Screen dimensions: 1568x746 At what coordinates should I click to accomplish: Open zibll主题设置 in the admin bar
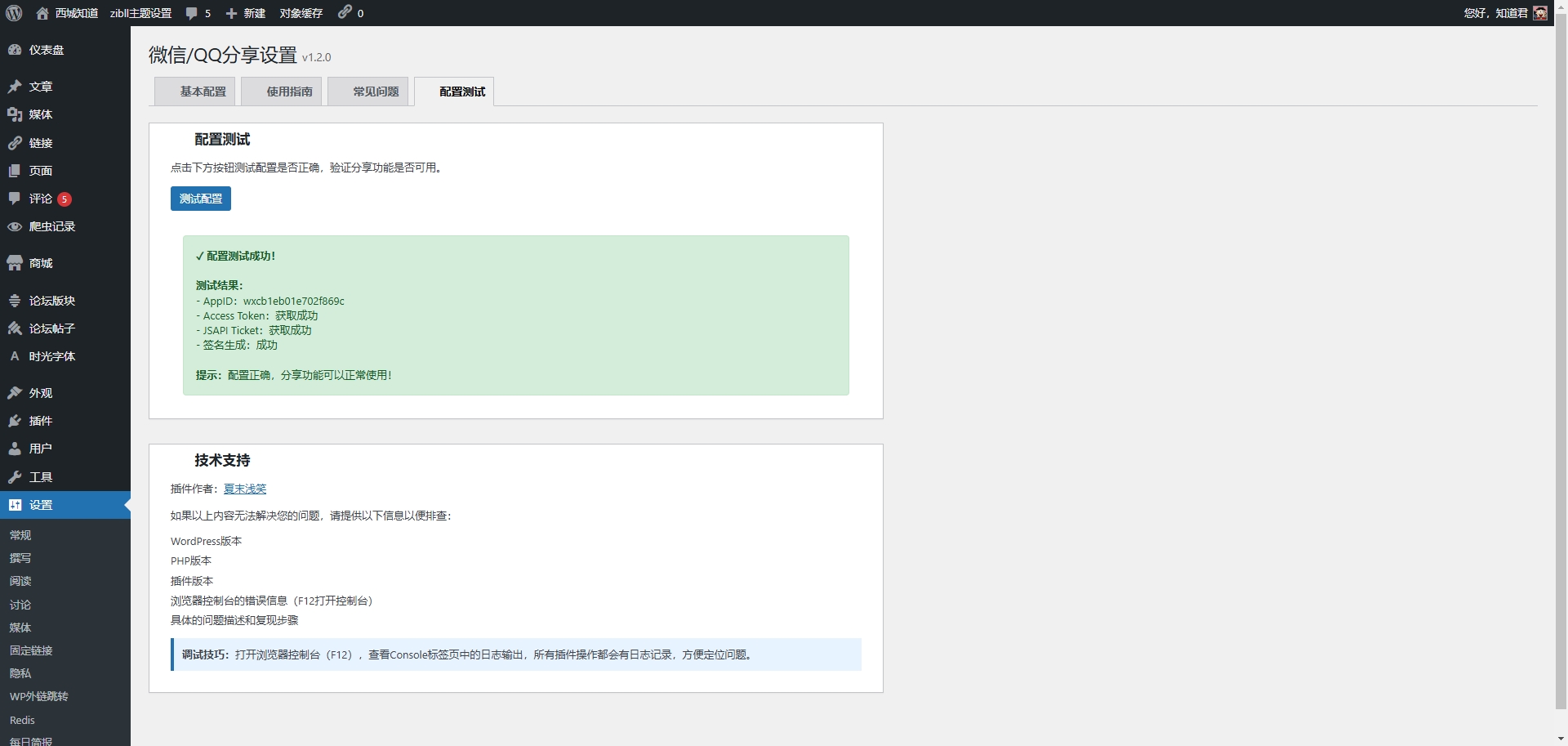(140, 13)
